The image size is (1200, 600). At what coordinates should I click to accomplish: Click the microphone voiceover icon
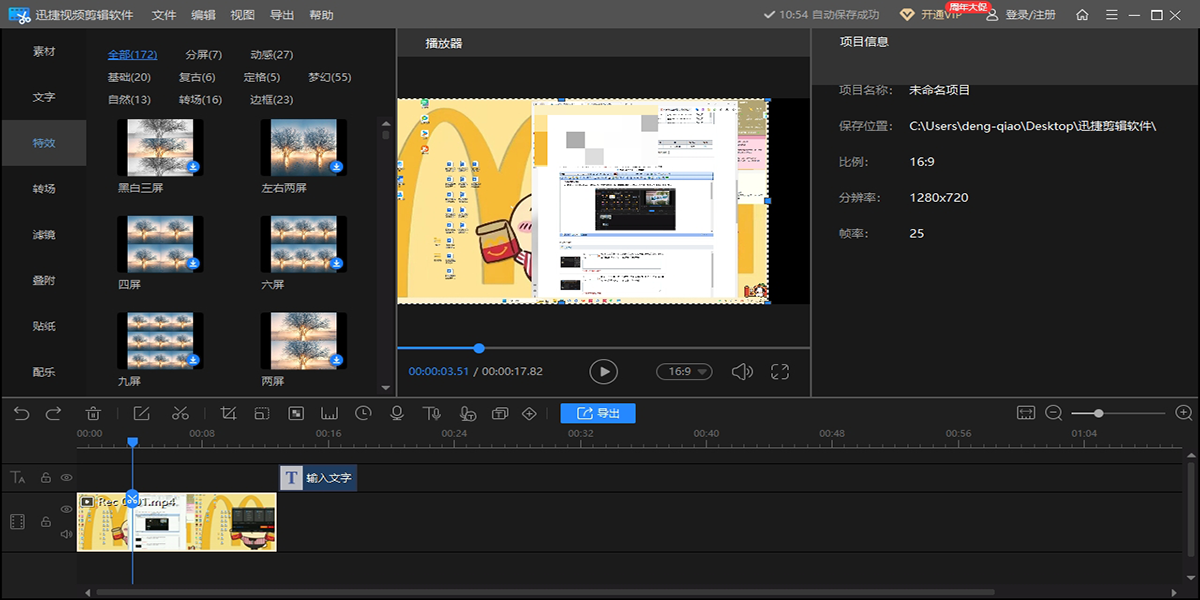[x=397, y=413]
